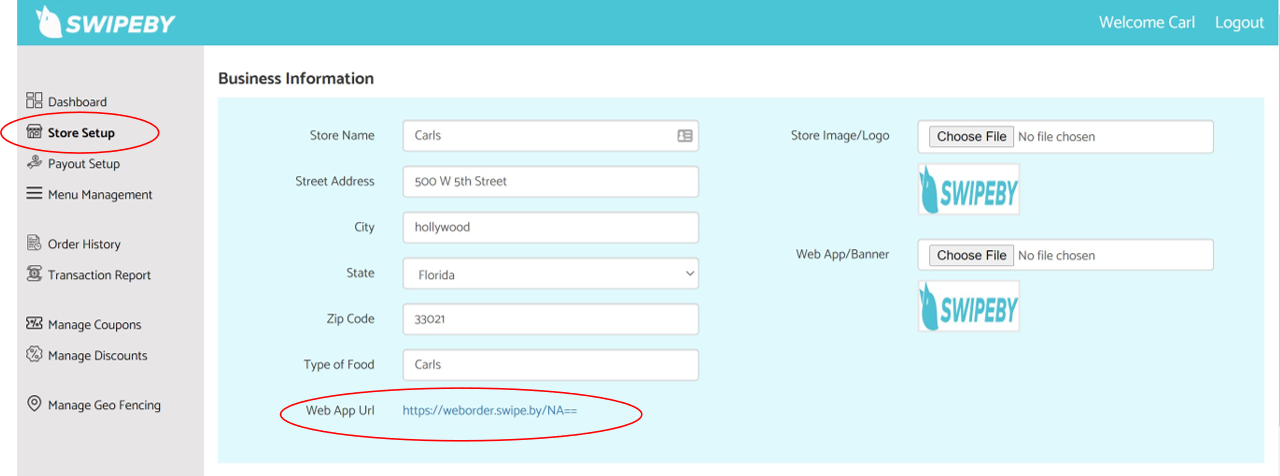Click the Store Image/Logo preview thumbnail
The image size is (1280, 476).
pos(969,189)
